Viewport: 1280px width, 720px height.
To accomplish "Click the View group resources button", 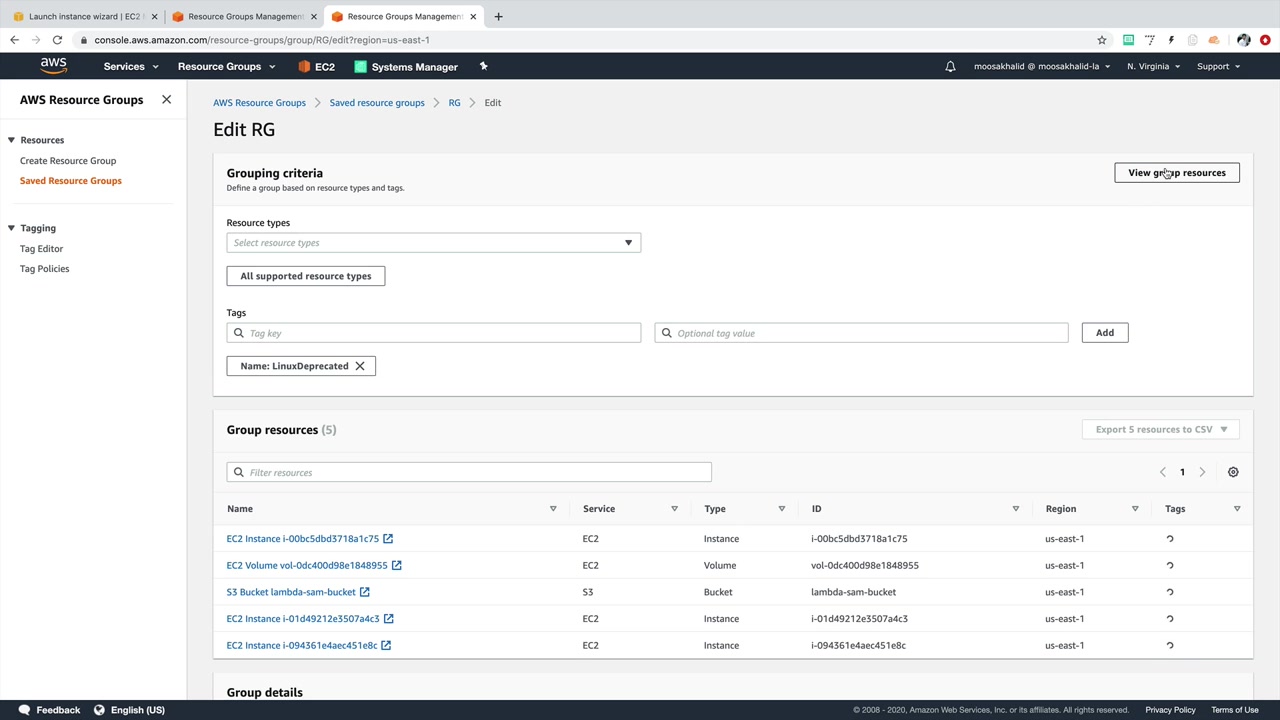I will click(1177, 173).
